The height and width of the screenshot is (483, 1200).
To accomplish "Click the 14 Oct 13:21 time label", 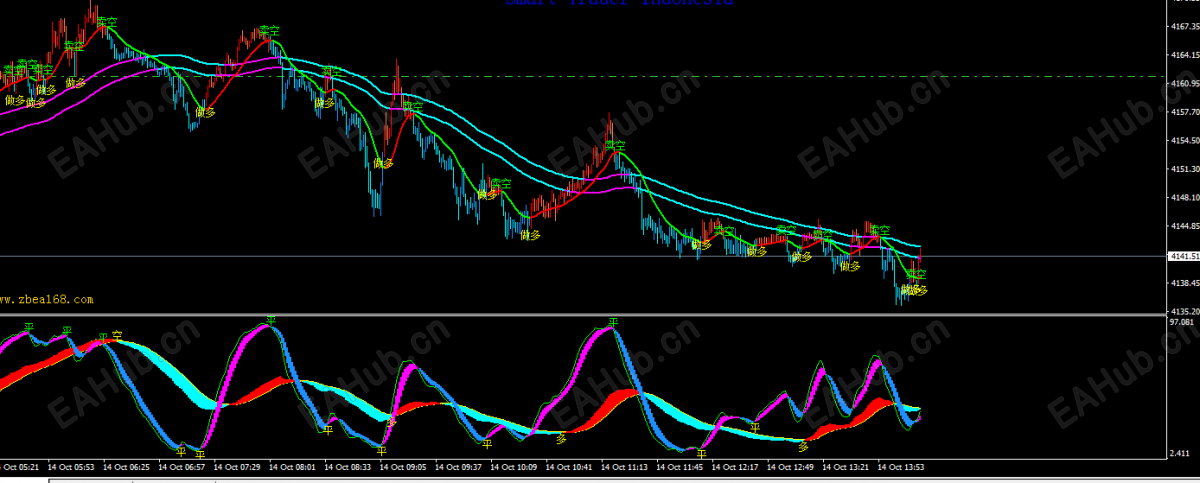I will tap(844, 467).
